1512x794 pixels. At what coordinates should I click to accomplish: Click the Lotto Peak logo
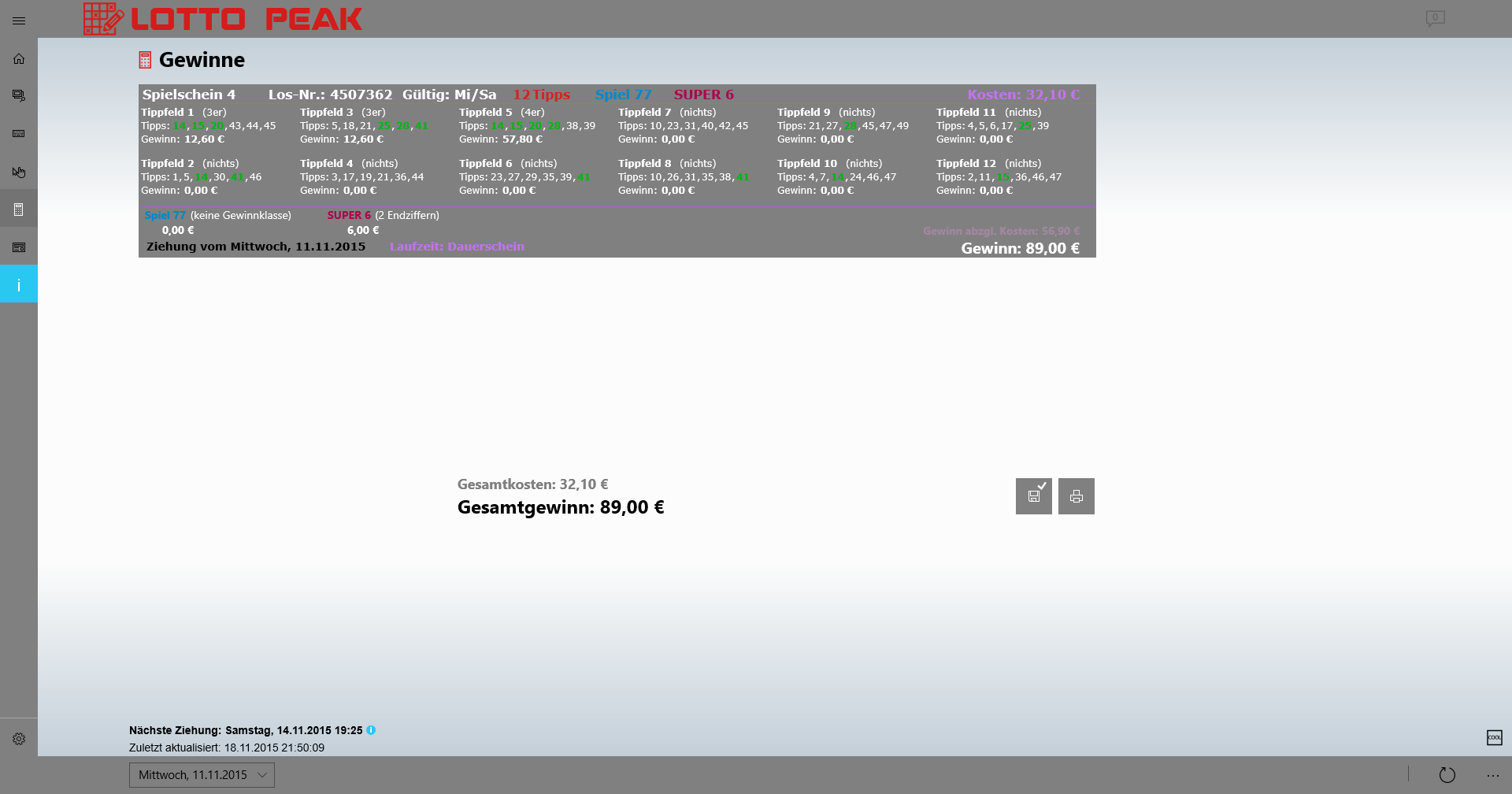223,19
